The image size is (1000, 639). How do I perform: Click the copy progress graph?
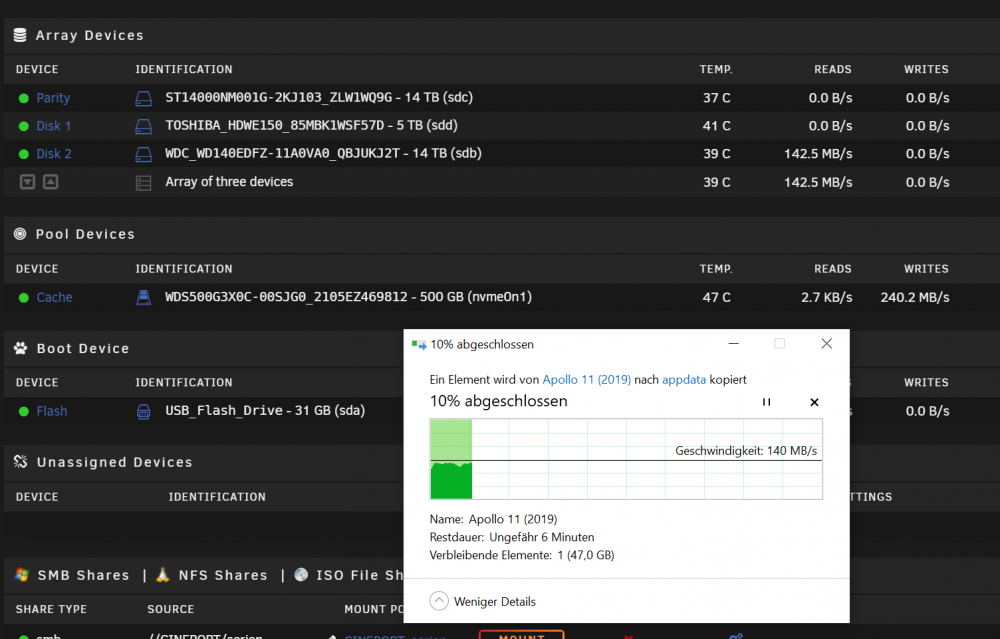626,459
